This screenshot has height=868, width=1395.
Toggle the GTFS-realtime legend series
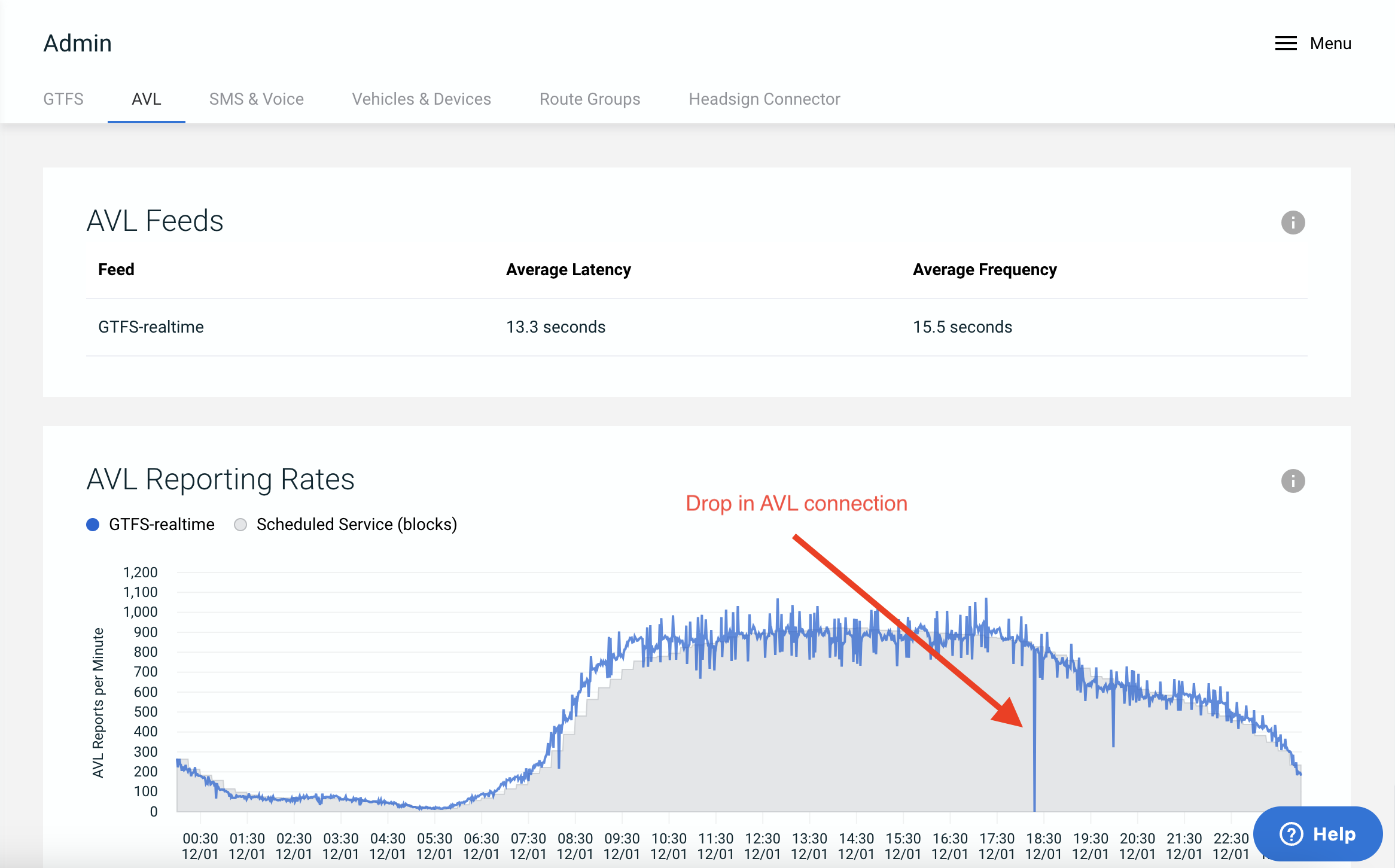tap(150, 525)
